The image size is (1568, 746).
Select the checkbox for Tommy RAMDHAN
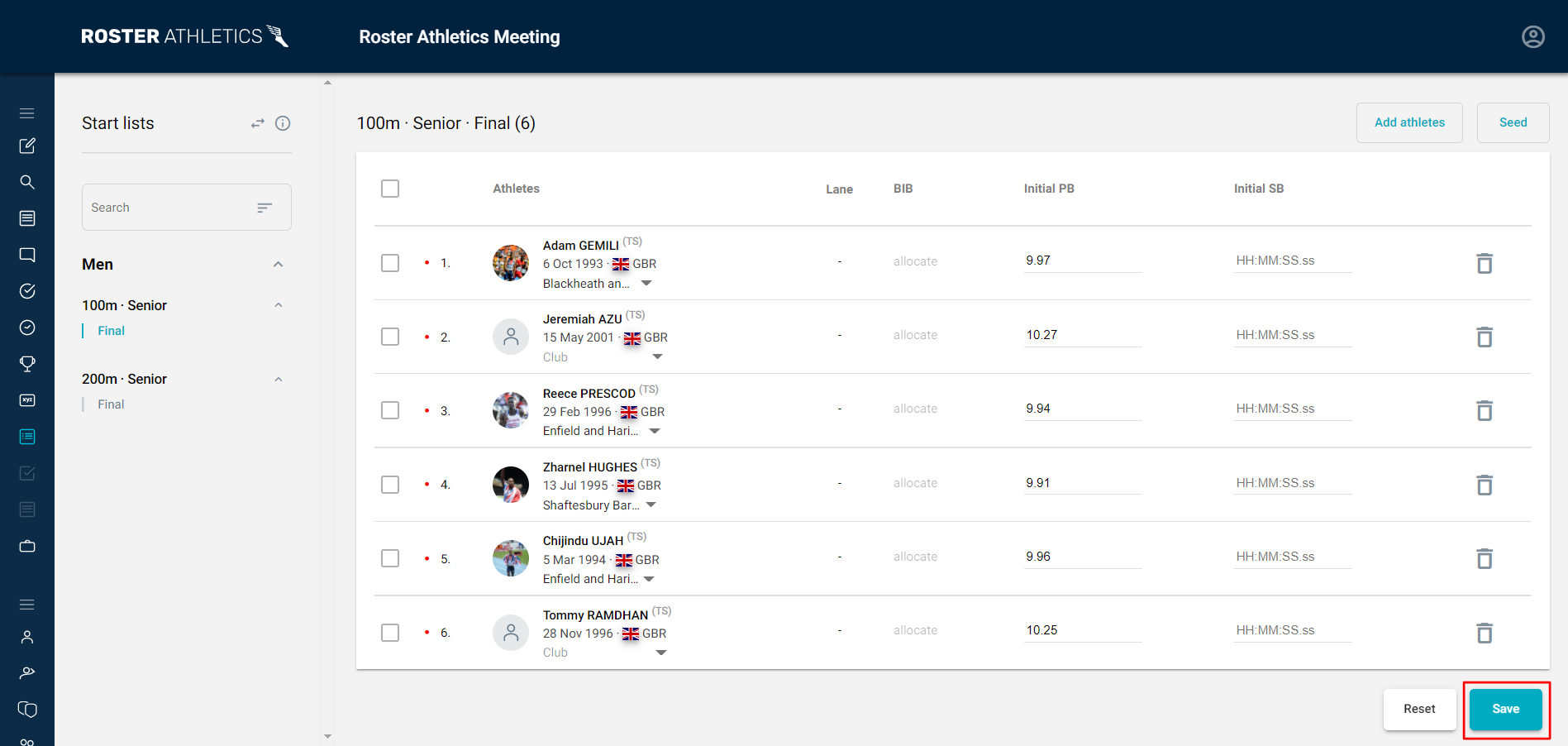click(389, 632)
